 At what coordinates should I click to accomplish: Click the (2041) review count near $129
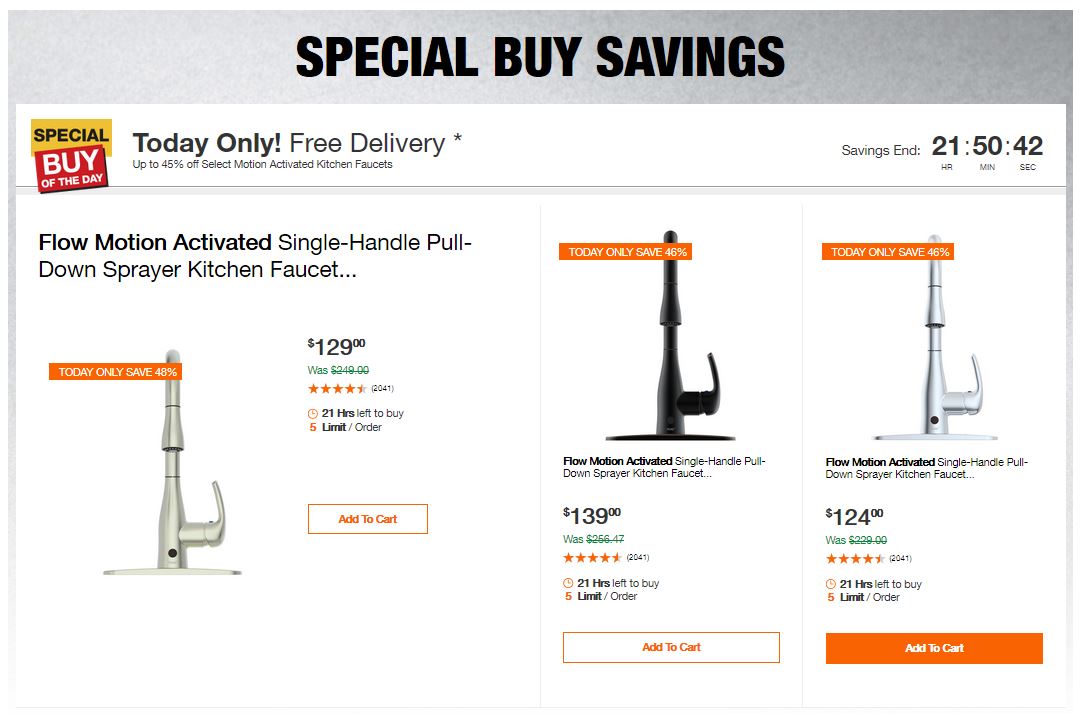click(383, 389)
